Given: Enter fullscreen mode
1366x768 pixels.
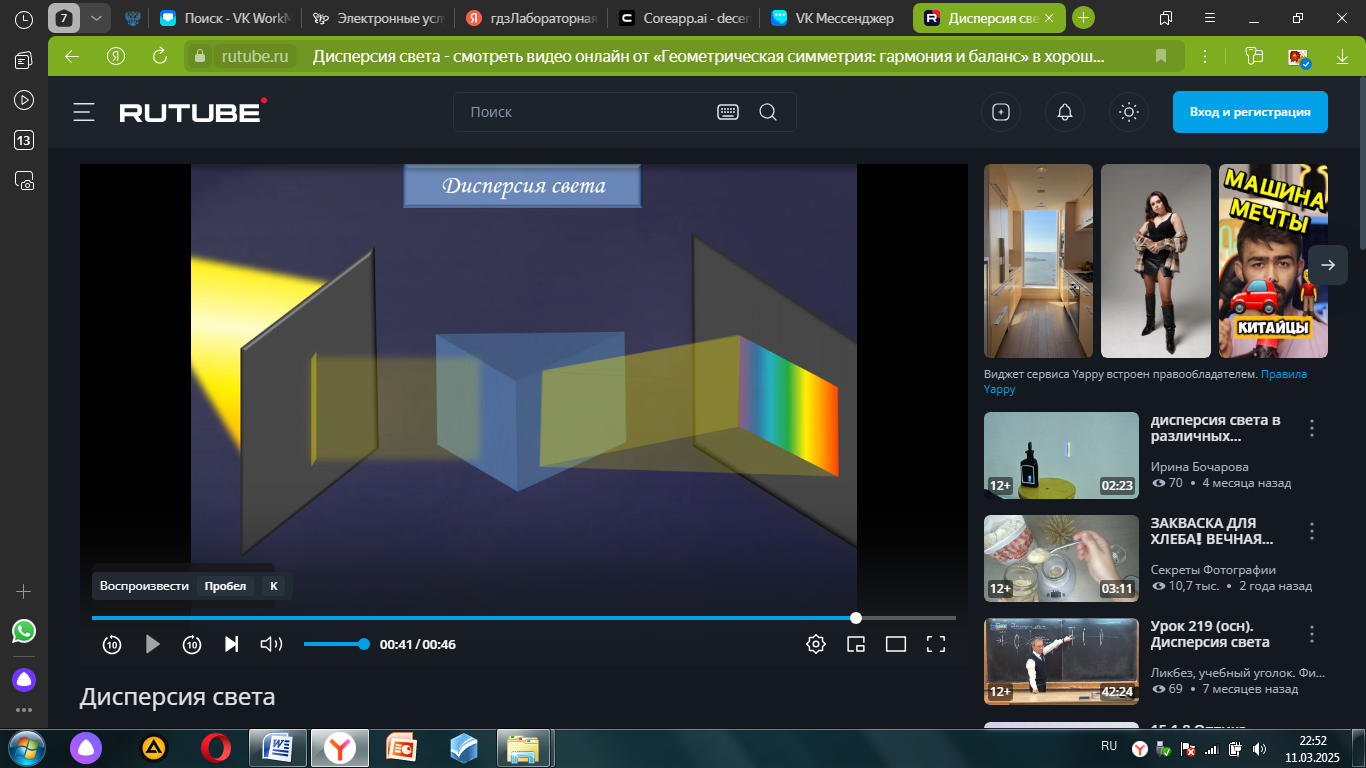Looking at the screenshot, I should (x=936, y=644).
